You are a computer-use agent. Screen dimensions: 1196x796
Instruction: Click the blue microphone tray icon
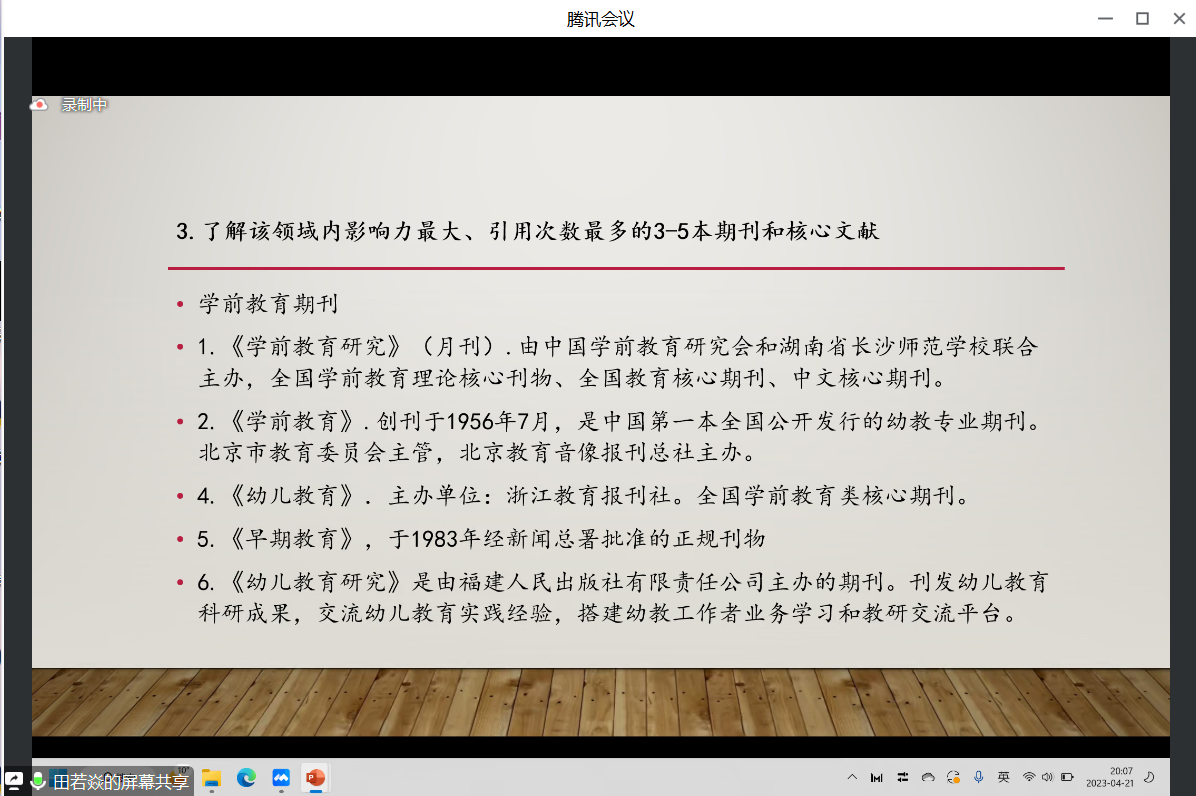click(x=978, y=777)
